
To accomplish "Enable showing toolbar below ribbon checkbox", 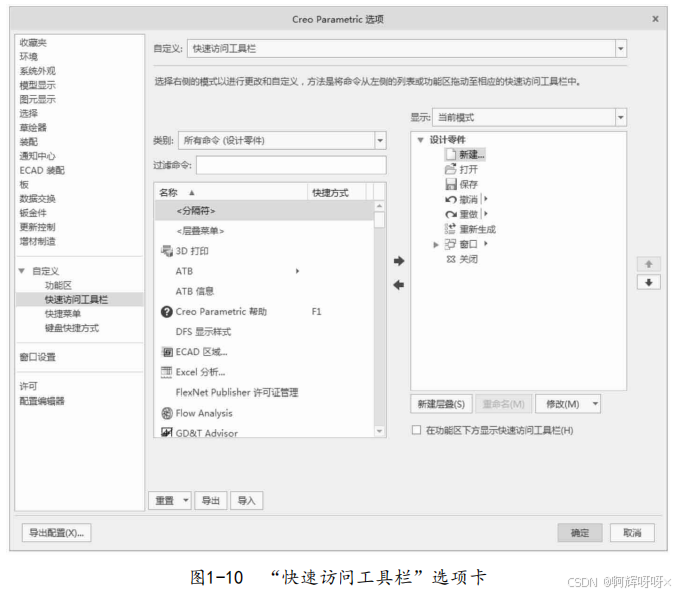I will 416,430.
